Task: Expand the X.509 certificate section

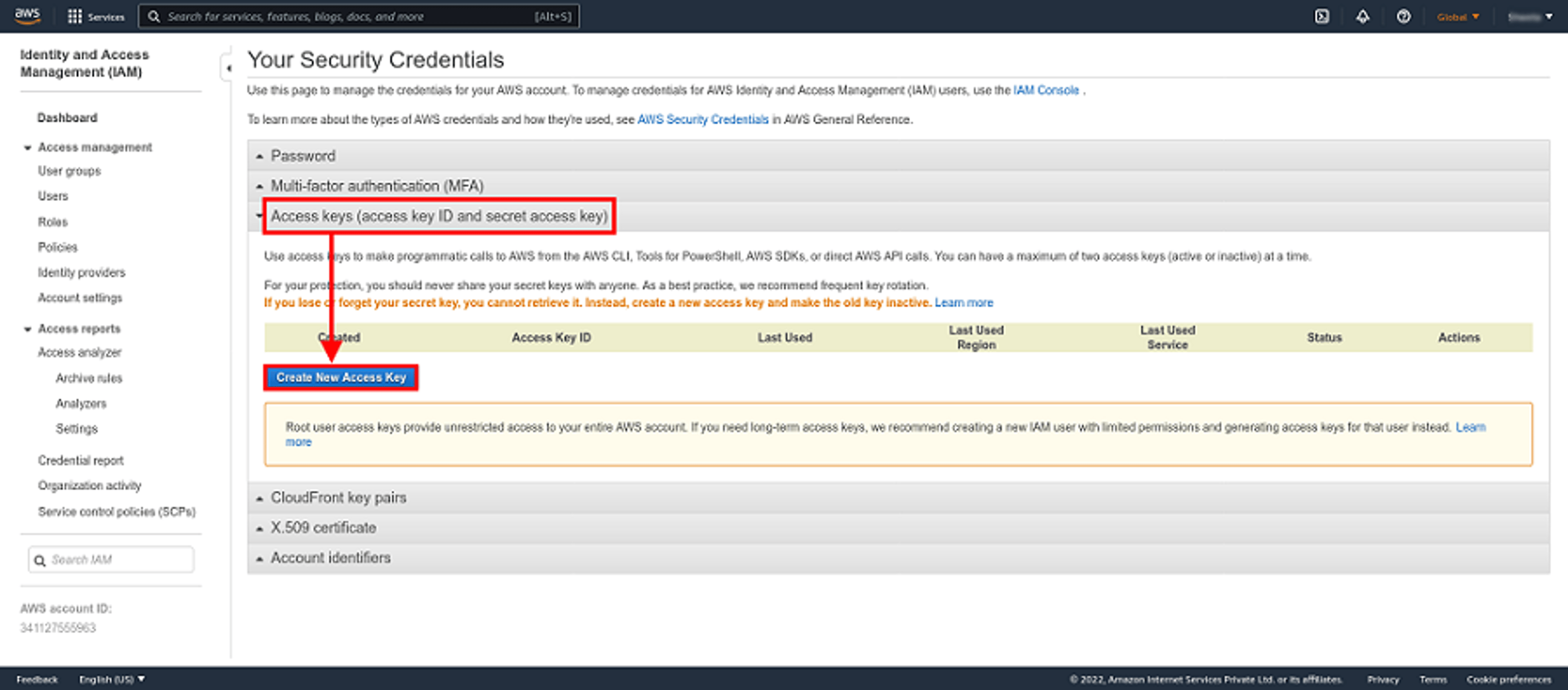Action: (898, 527)
